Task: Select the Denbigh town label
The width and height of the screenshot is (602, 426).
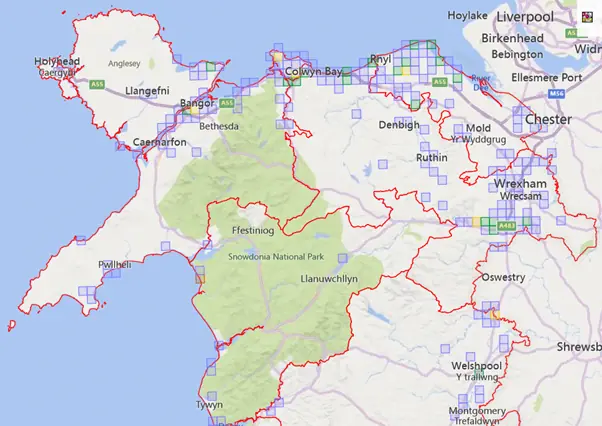Action: pyautogui.click(x=399, y=125)
